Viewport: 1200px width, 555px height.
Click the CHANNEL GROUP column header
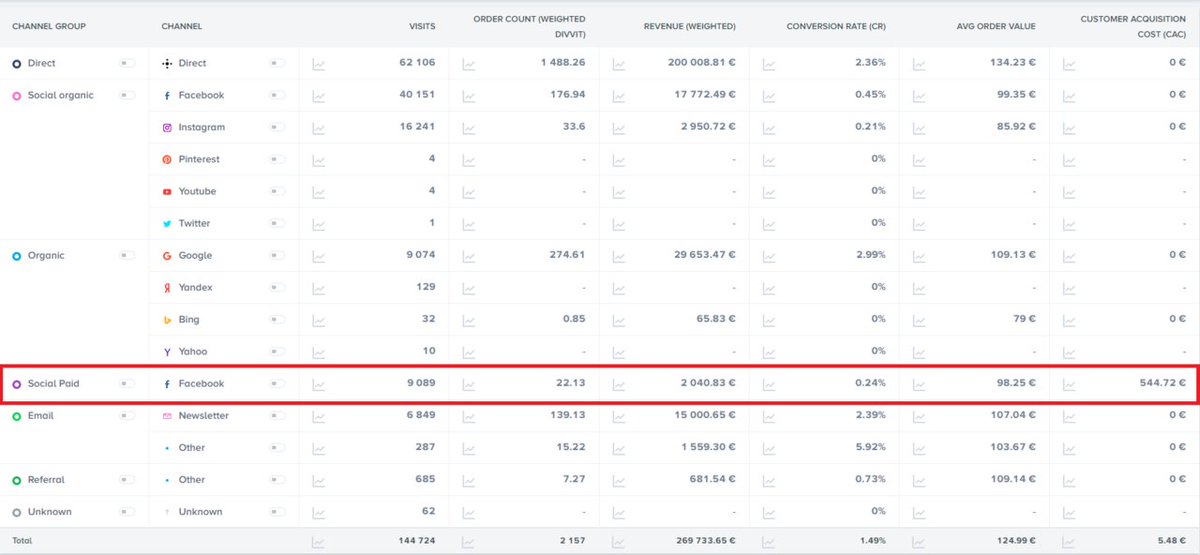click(x=49, y=26)
